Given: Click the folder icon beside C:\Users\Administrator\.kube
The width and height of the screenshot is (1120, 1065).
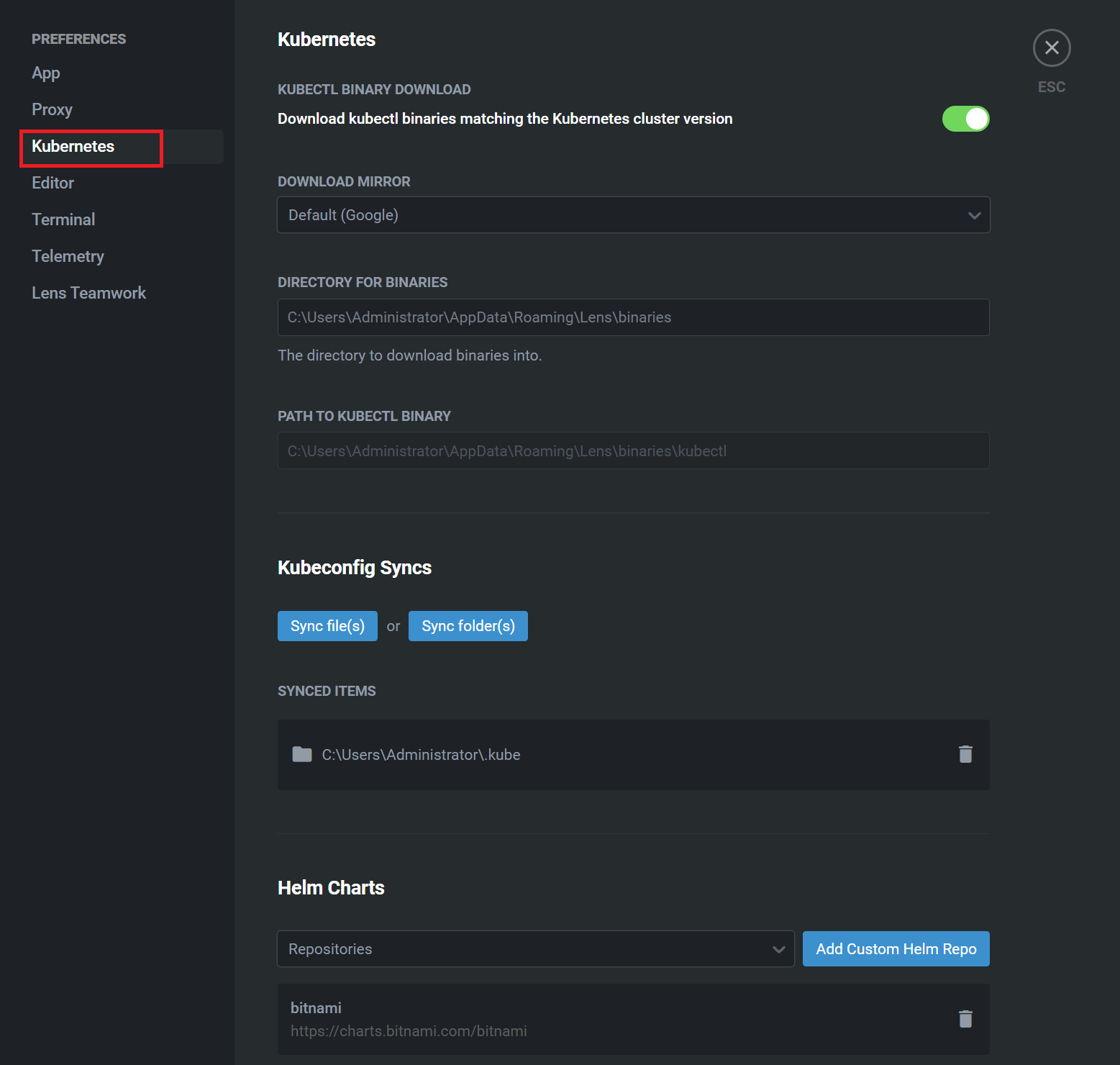Looking at the screenshot, I should tap(302, 754).
